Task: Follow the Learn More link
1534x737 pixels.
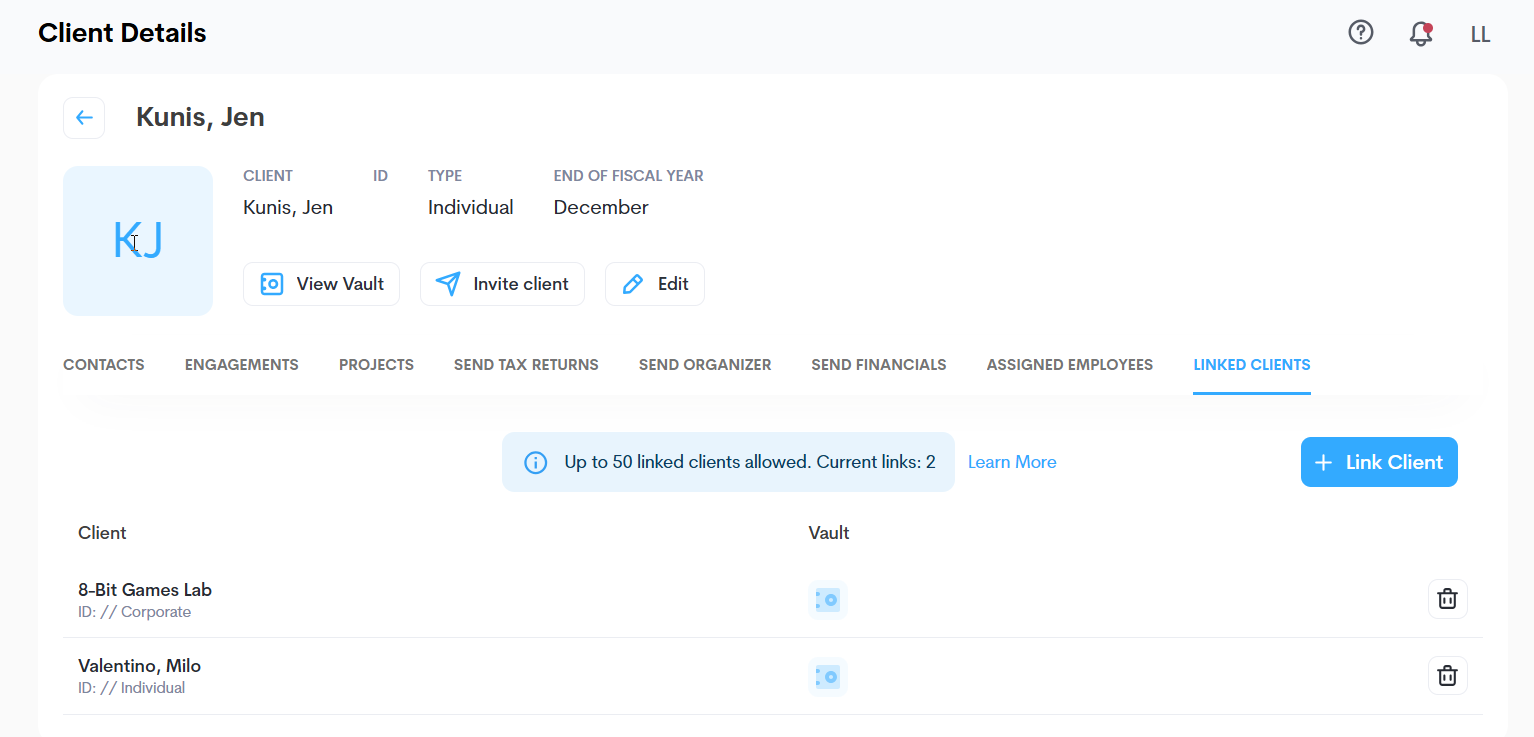Action: [1012, 462]
